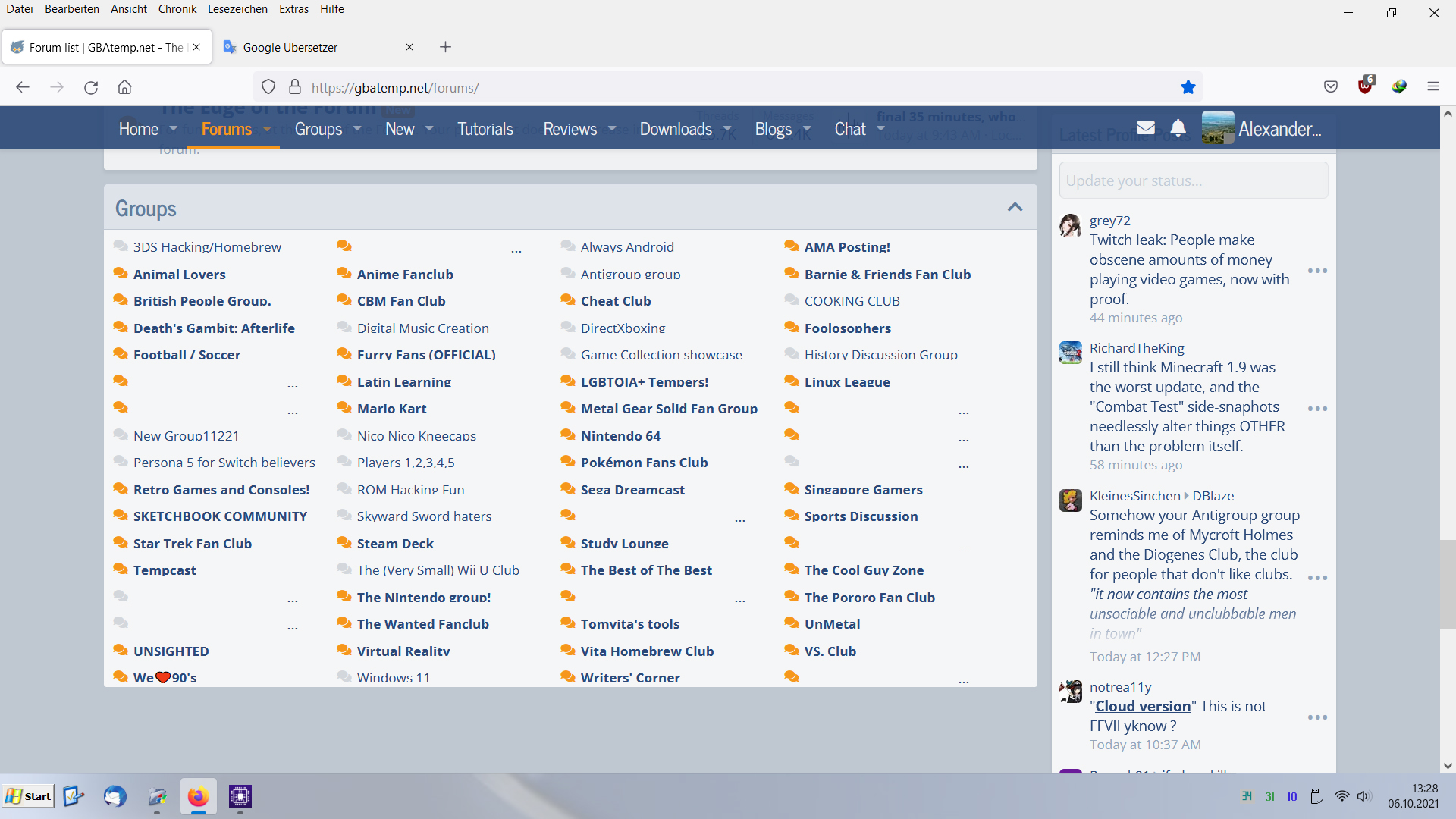Open the Steam Deck group

tap(395, 544)
